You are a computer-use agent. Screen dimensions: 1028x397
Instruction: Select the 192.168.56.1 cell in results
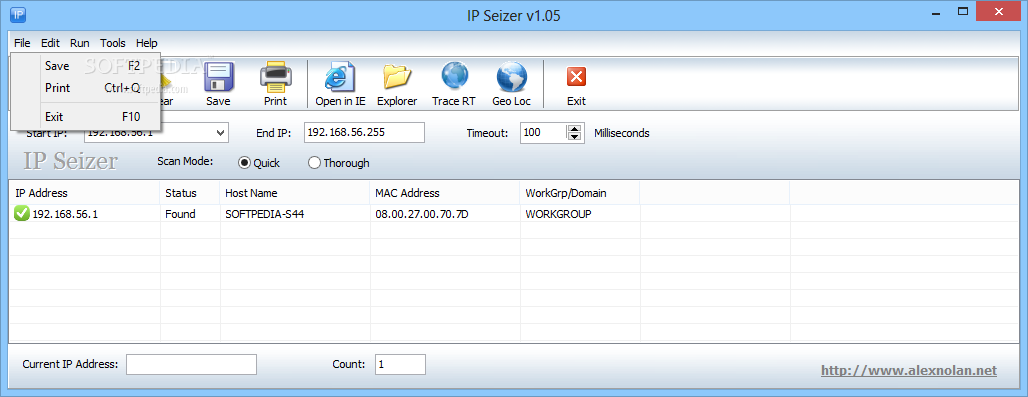point(66,214)
